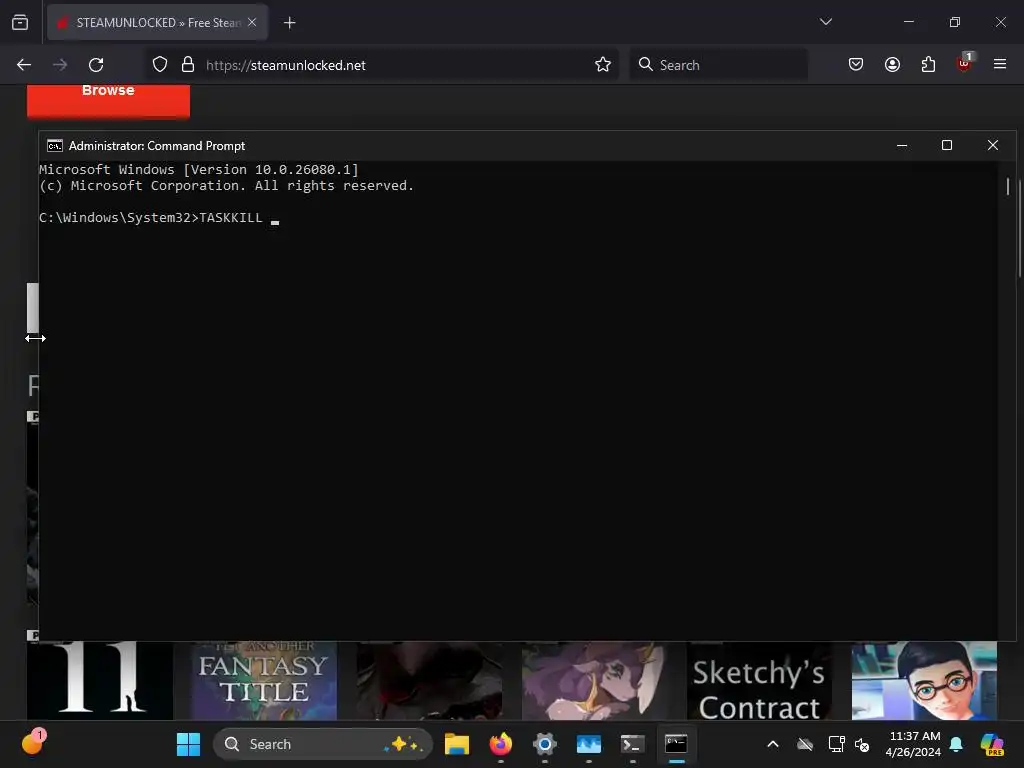Open the purple haired character thumbnail

pos(594,680)
